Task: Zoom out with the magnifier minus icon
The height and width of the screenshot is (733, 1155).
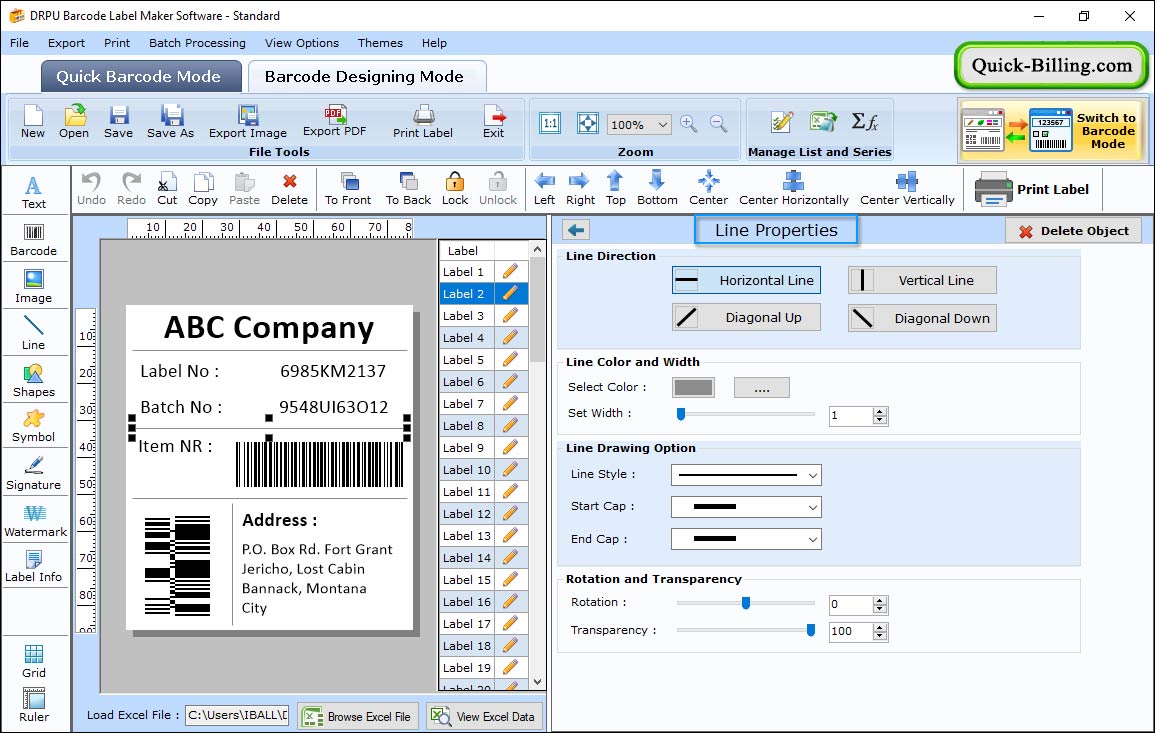Action: coord(718,124)
